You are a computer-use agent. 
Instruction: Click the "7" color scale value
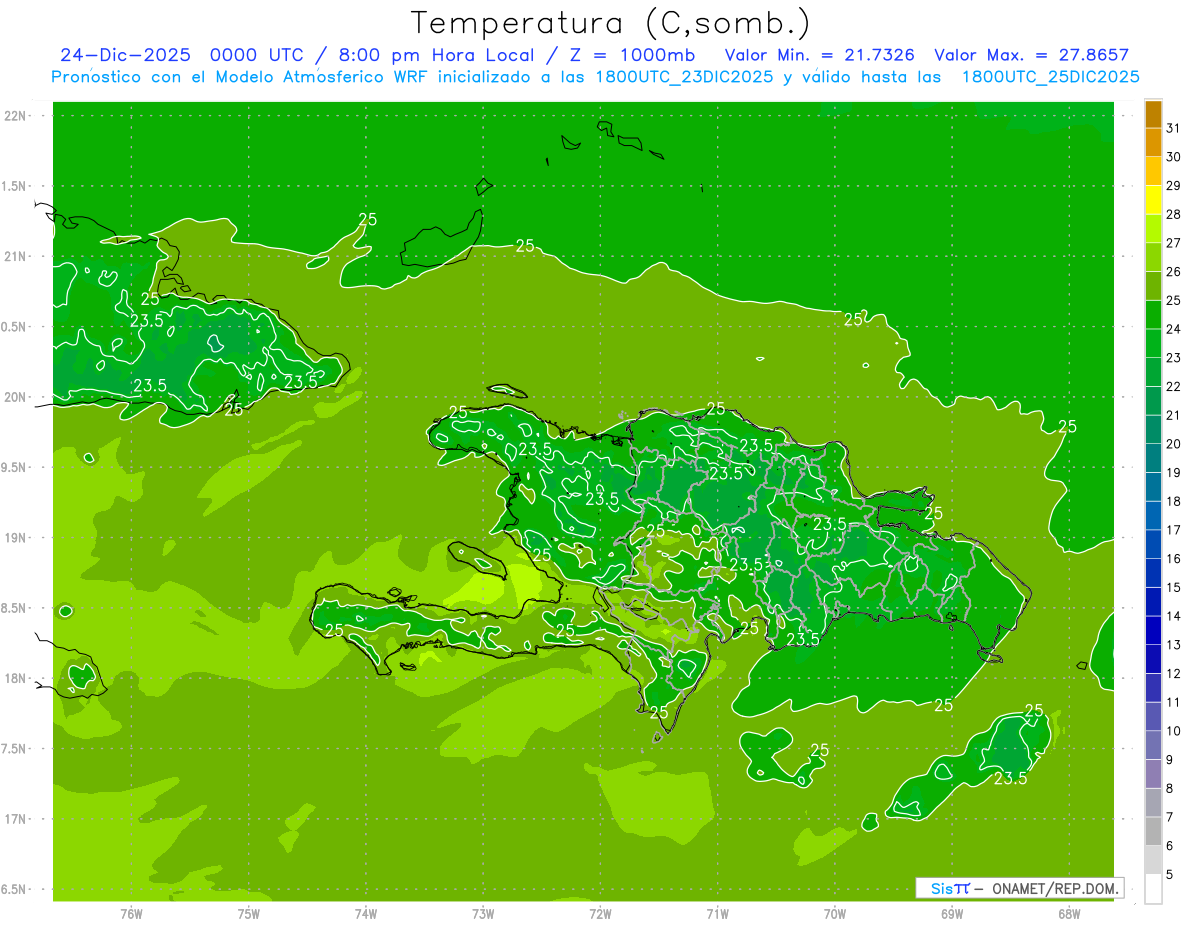1170,818
